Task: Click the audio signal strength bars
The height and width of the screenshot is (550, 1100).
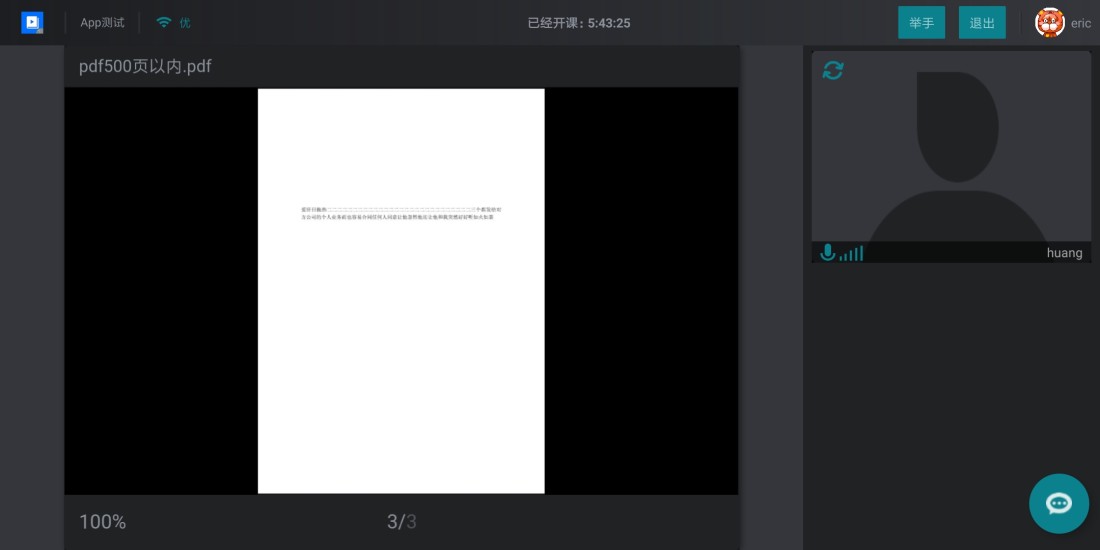Action: pos(852,253)
